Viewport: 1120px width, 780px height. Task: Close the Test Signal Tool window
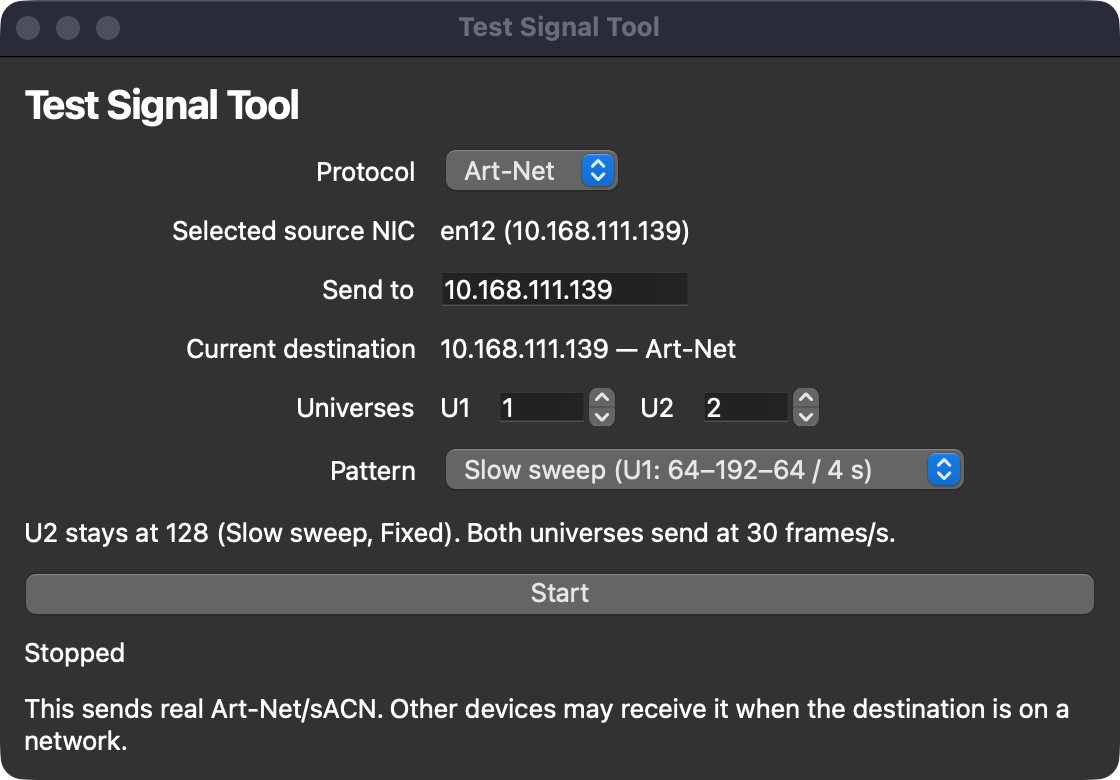[x=28, y=28]
